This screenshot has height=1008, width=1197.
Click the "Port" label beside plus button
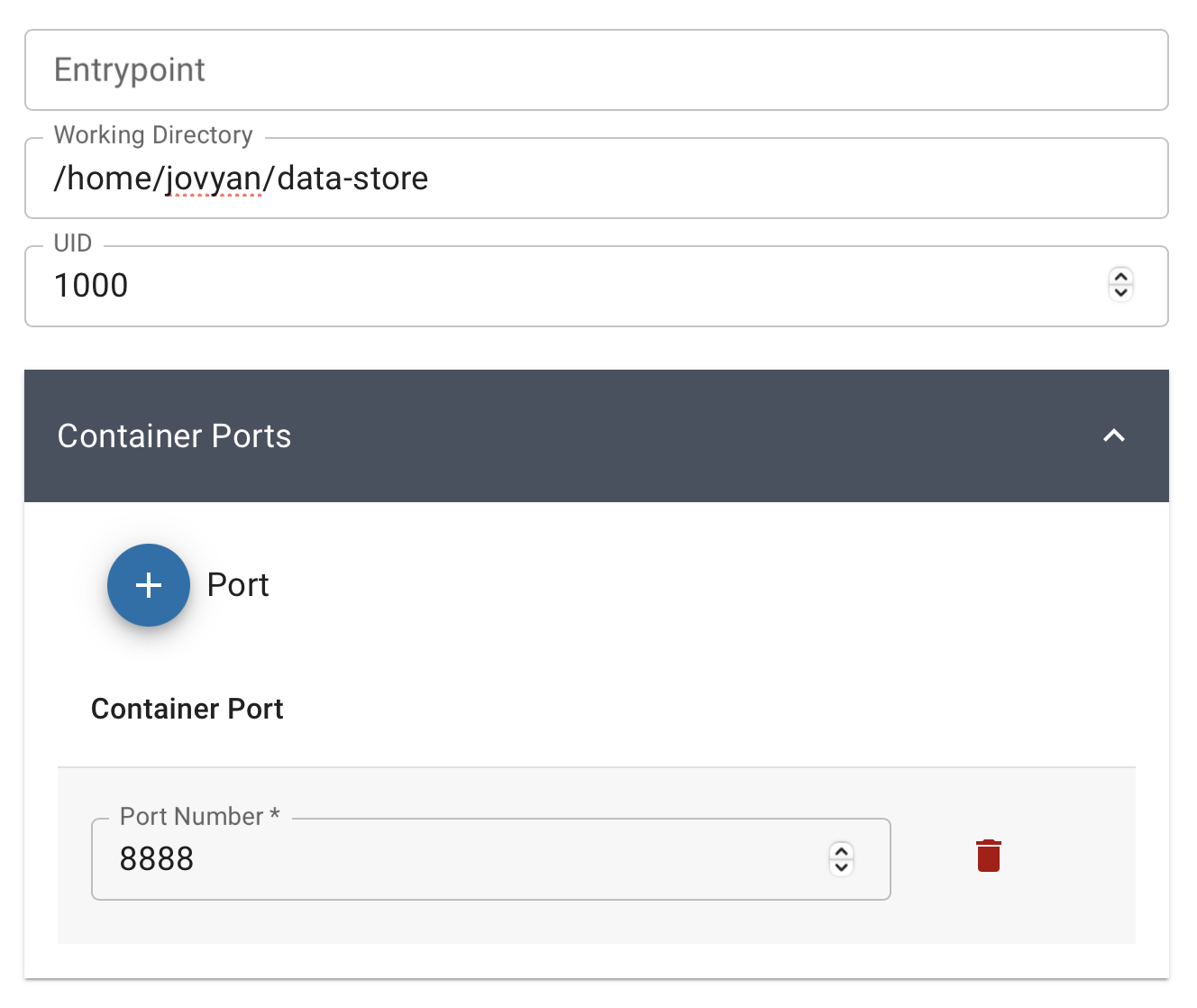(238, 585)
